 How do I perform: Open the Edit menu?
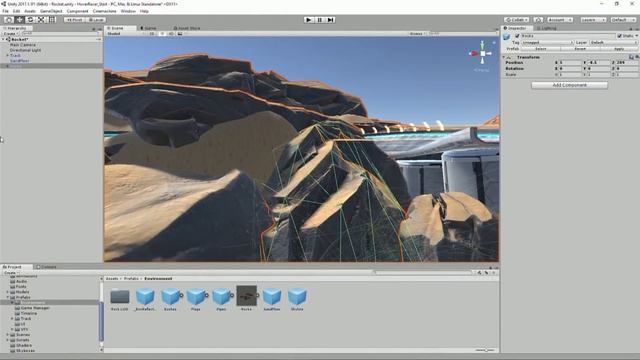pos(16,11)
